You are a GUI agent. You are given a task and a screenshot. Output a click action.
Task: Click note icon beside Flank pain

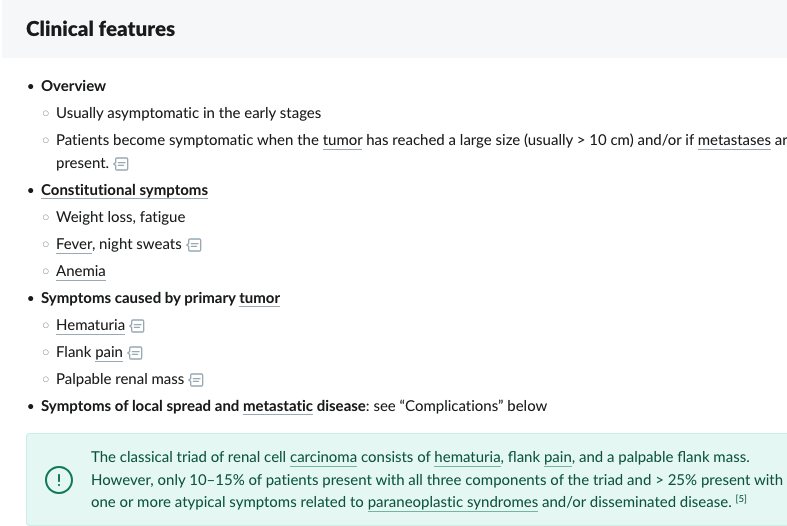[x=136, y=352]
